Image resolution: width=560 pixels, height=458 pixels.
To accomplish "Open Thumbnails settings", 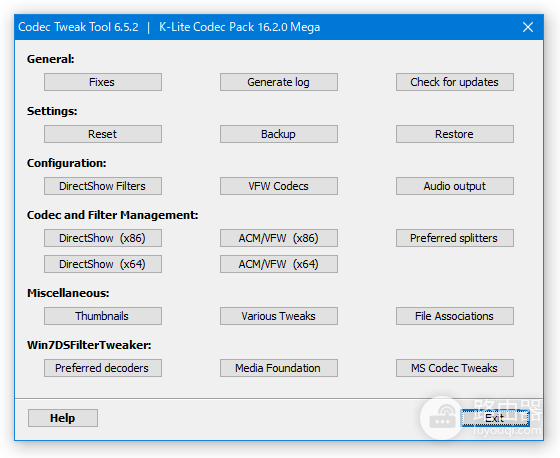I will click(103, 316).
